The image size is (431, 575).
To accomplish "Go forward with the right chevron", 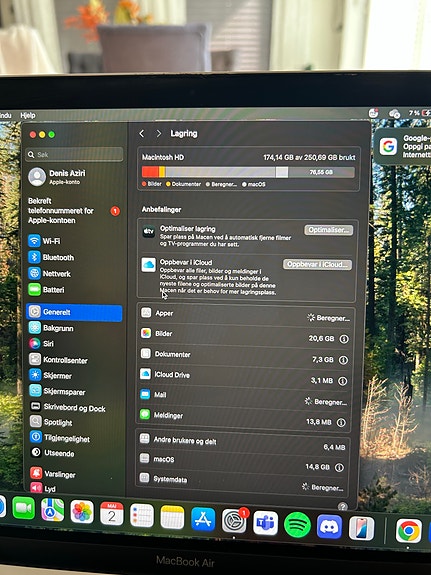I will click(x=158, y=133).
